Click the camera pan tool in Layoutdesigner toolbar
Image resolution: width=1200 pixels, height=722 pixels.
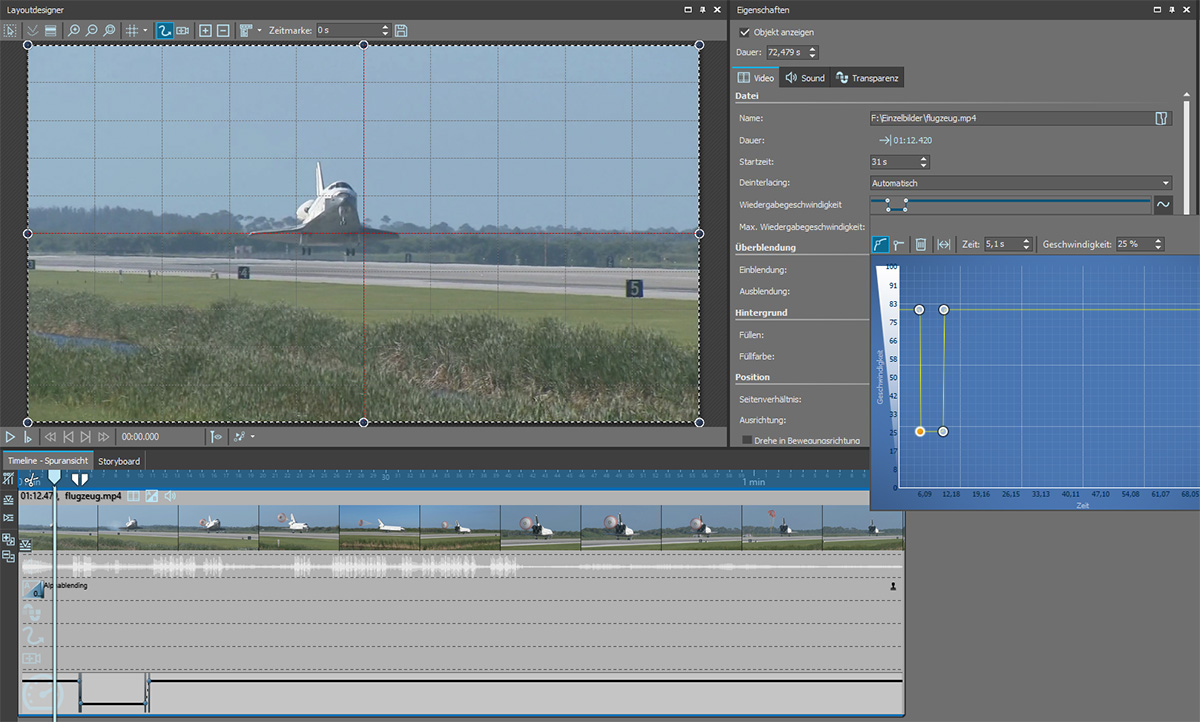coord(183,31)
